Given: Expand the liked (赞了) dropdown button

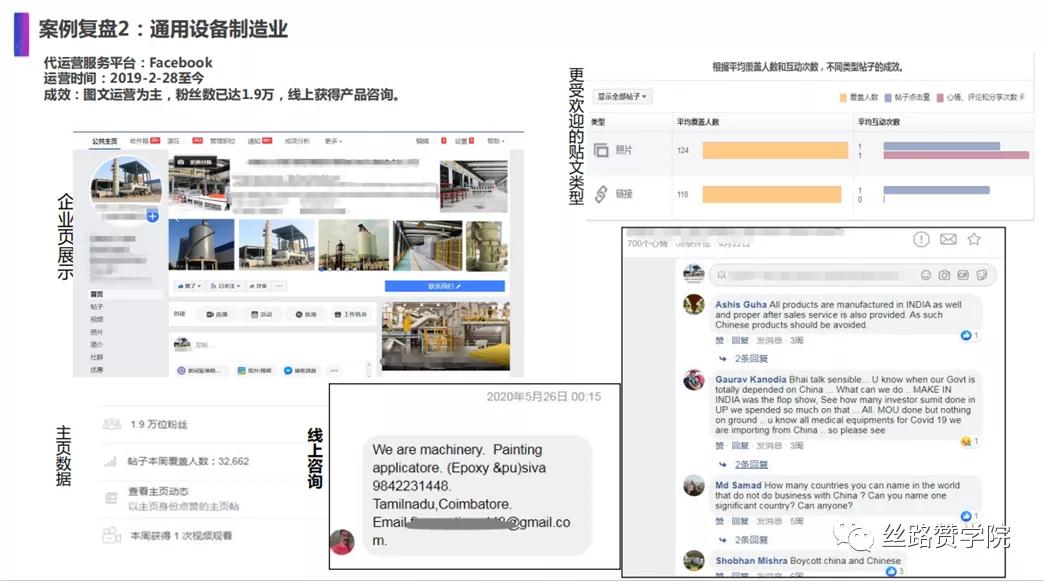Looking at the screenshot, I should [189, 286].
